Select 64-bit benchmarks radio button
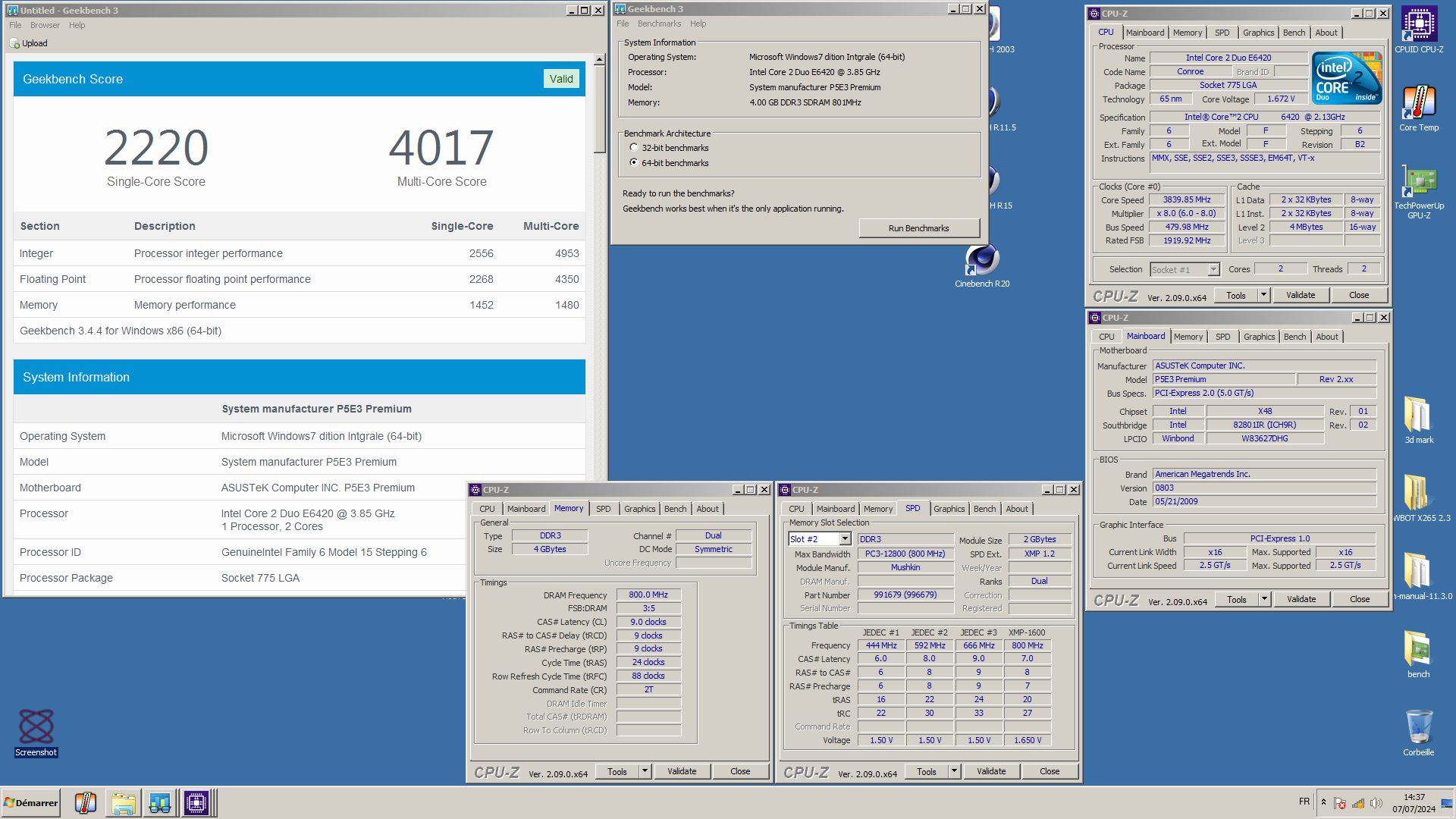1456x819 pixels. 634,162
